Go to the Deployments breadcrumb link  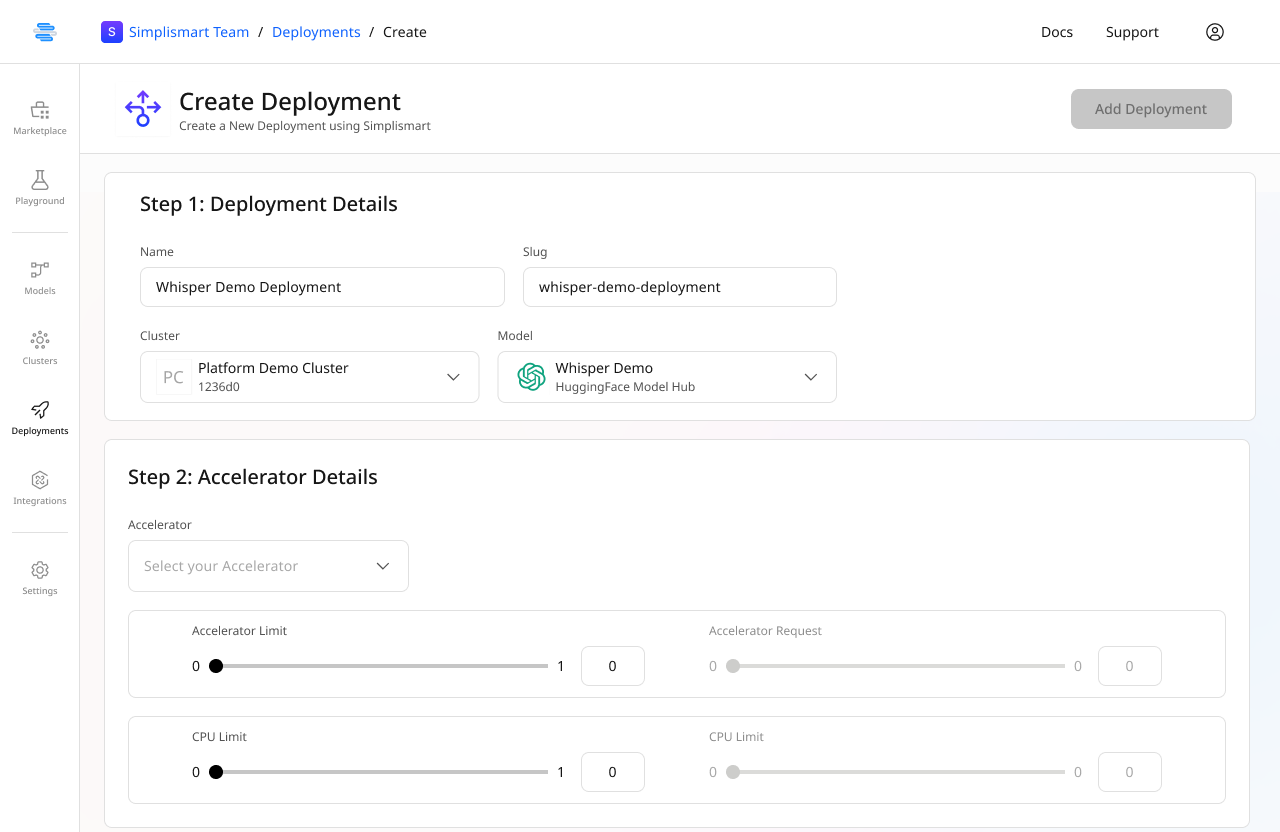pyautogui.click(x=316, y=32)
